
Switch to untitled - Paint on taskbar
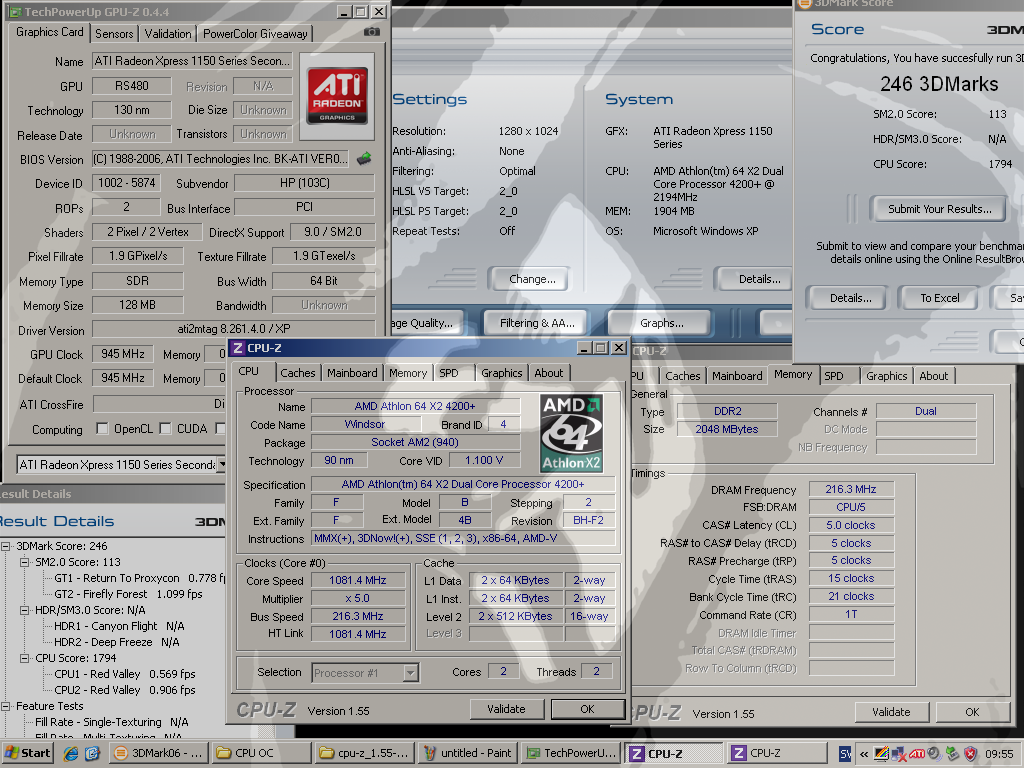(x=468, y=753)
